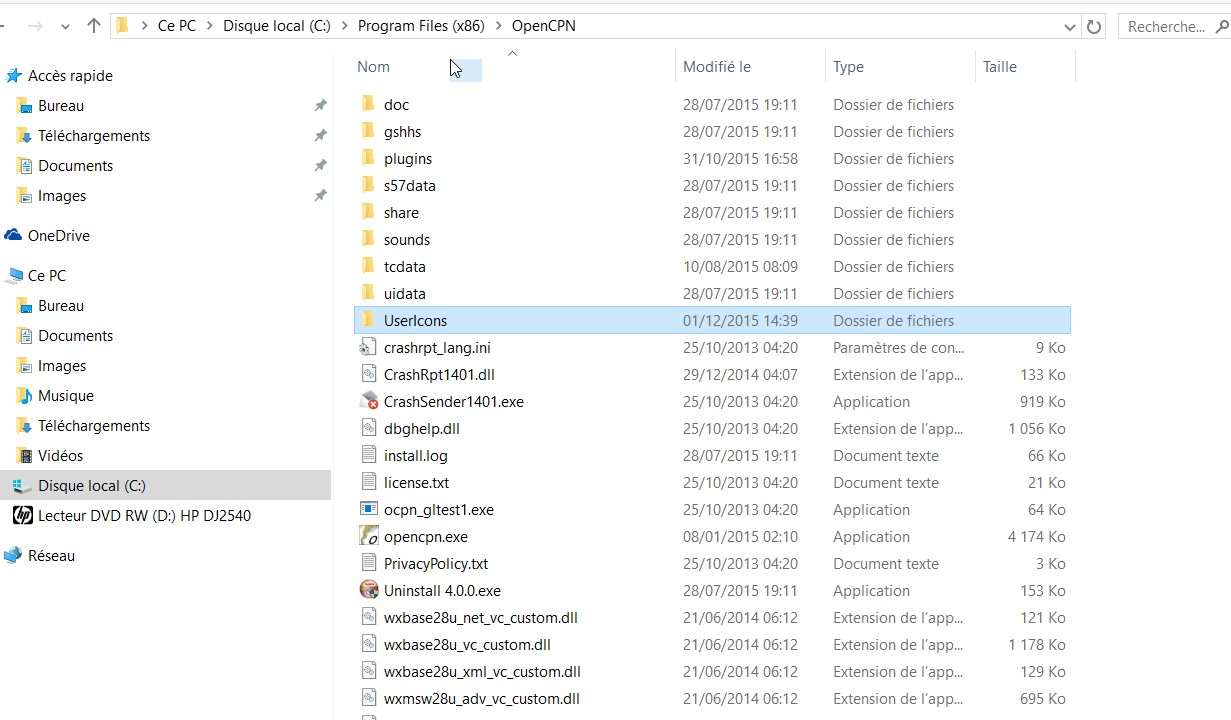Select the sounds folder icon
This screenshot has width=1231, height=720.
point(368,239)
